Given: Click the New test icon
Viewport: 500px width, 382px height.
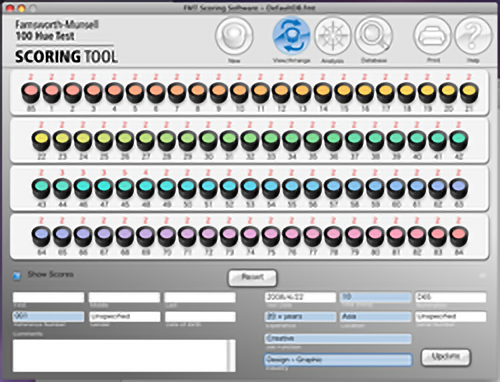Looking at the screenshot, I should (x=234, y=35).
